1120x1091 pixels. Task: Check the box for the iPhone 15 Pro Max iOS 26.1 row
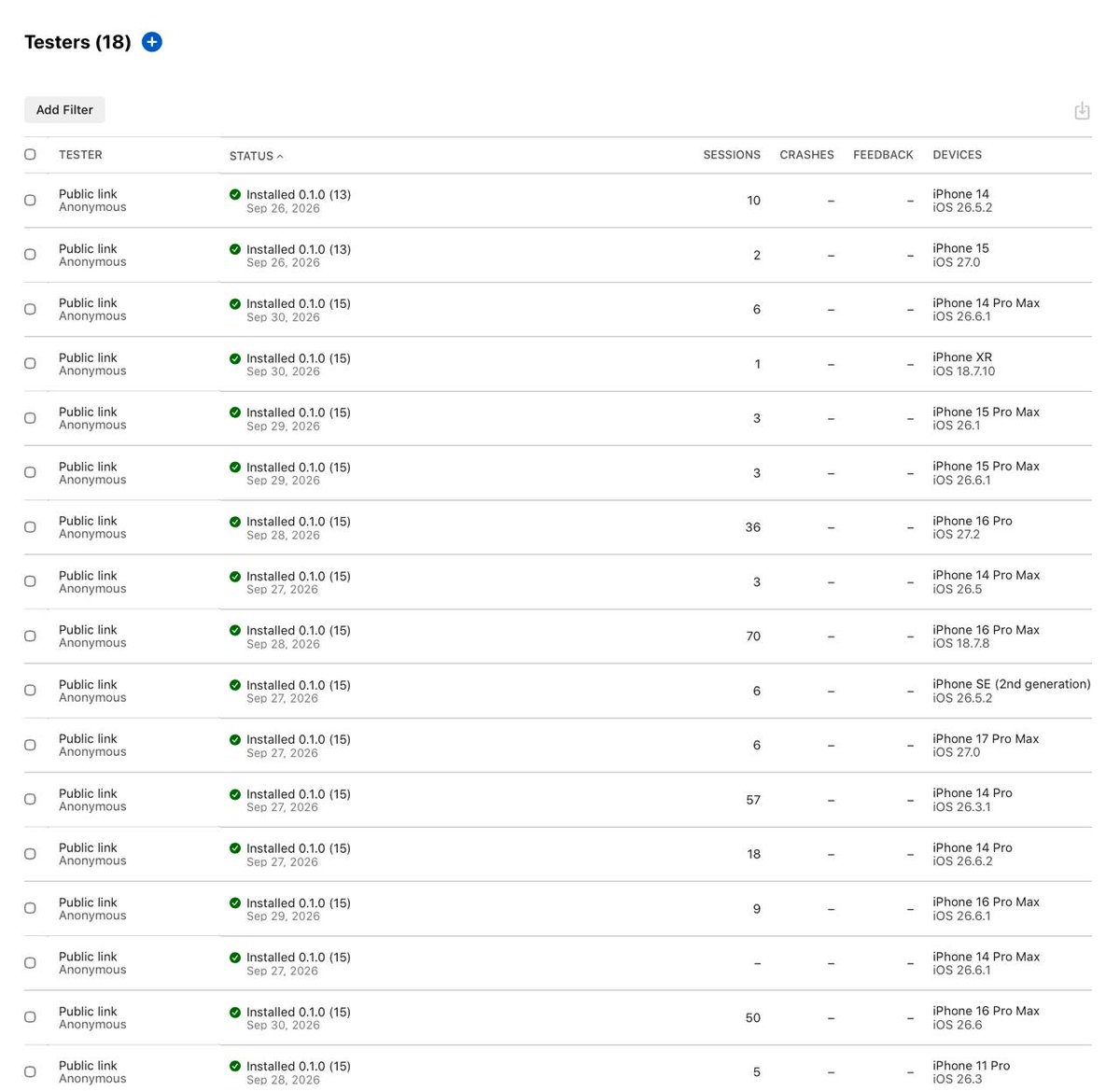pyautogui.click(x=30, y=418)
